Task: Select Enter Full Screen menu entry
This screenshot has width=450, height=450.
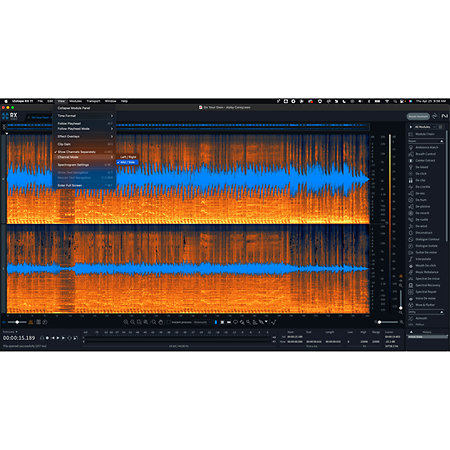Action: click(x=84, y=185)
